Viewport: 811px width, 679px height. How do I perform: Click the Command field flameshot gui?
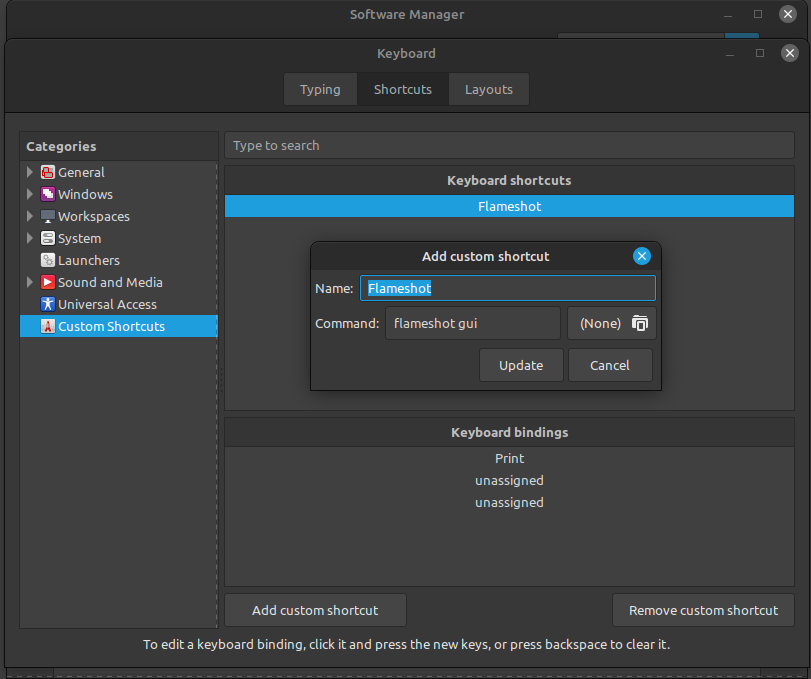(x=473, y=323)
